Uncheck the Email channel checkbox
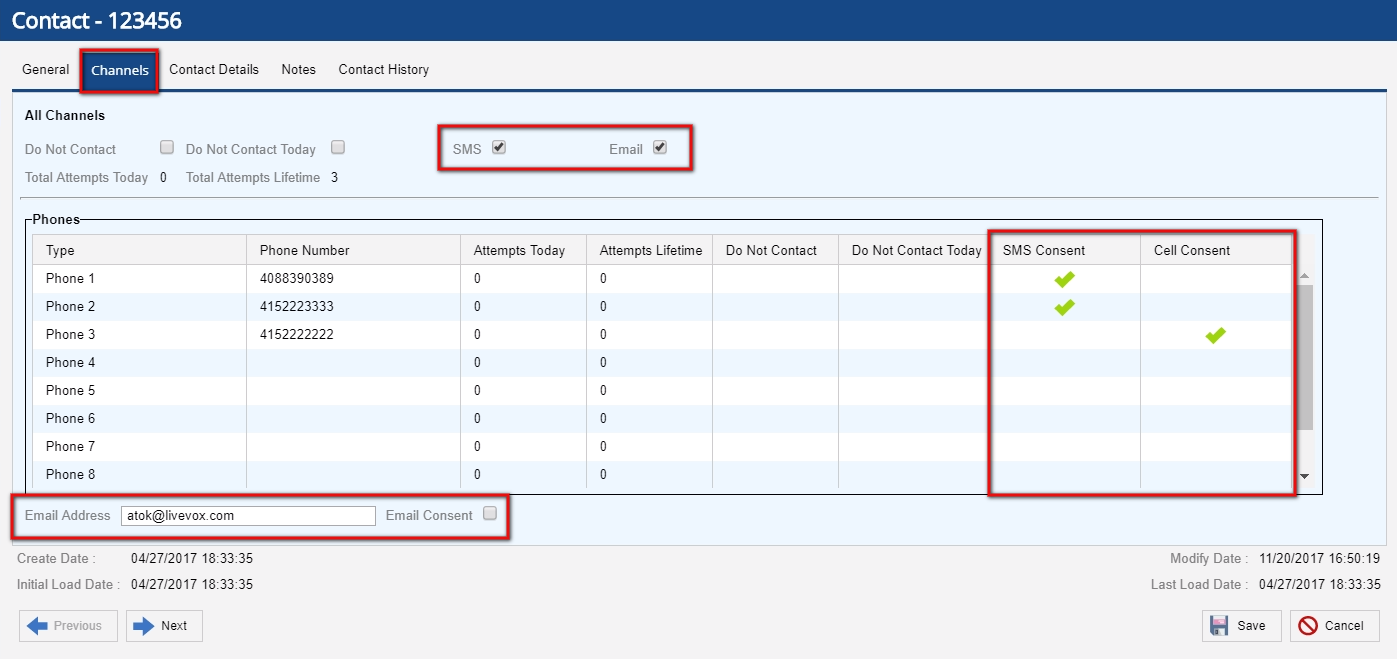The height and width of the screenshot is (659, 1397). pos(660,148)
